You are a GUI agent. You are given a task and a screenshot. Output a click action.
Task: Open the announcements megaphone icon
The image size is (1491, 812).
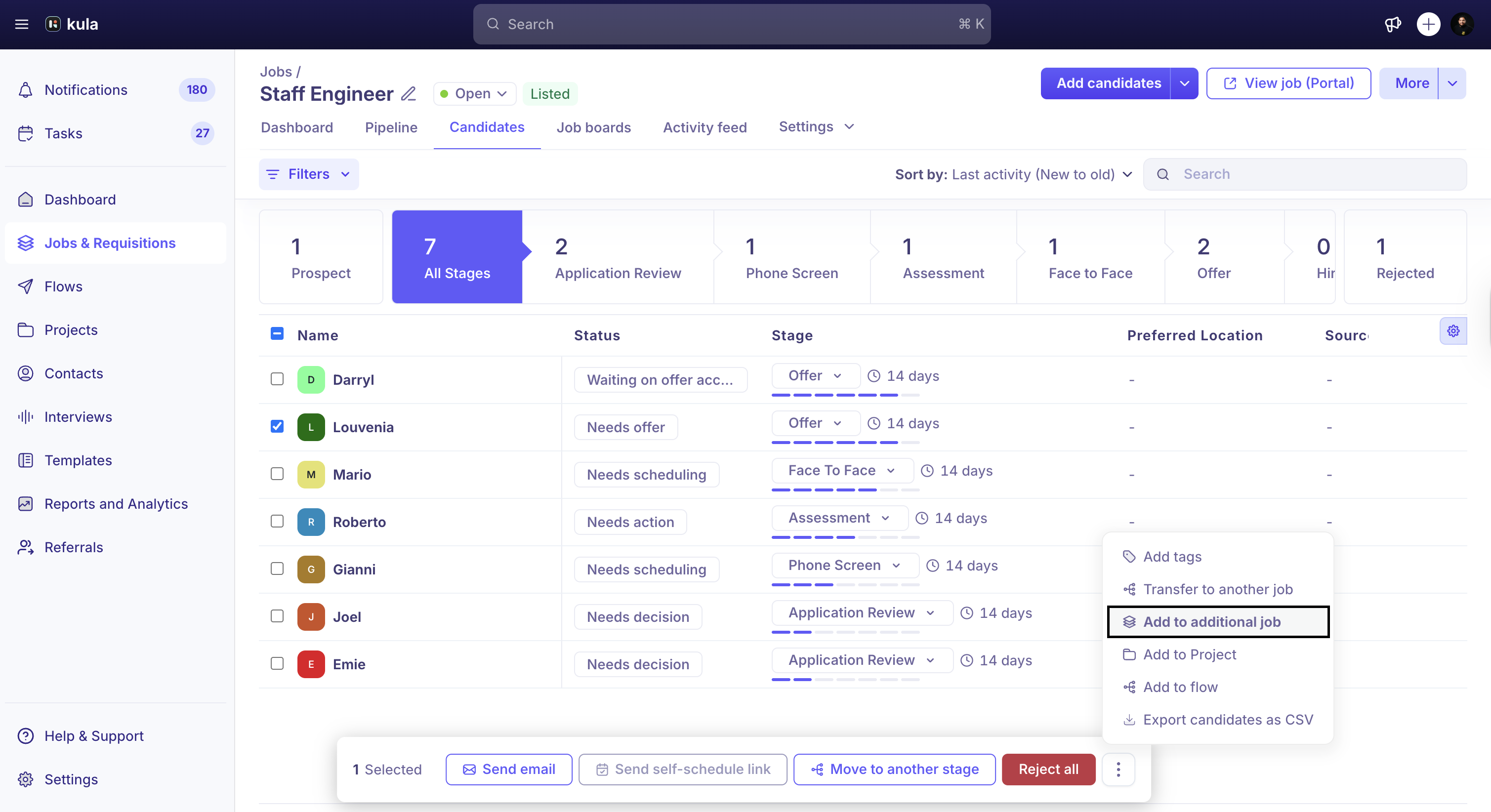point(1393,24)
